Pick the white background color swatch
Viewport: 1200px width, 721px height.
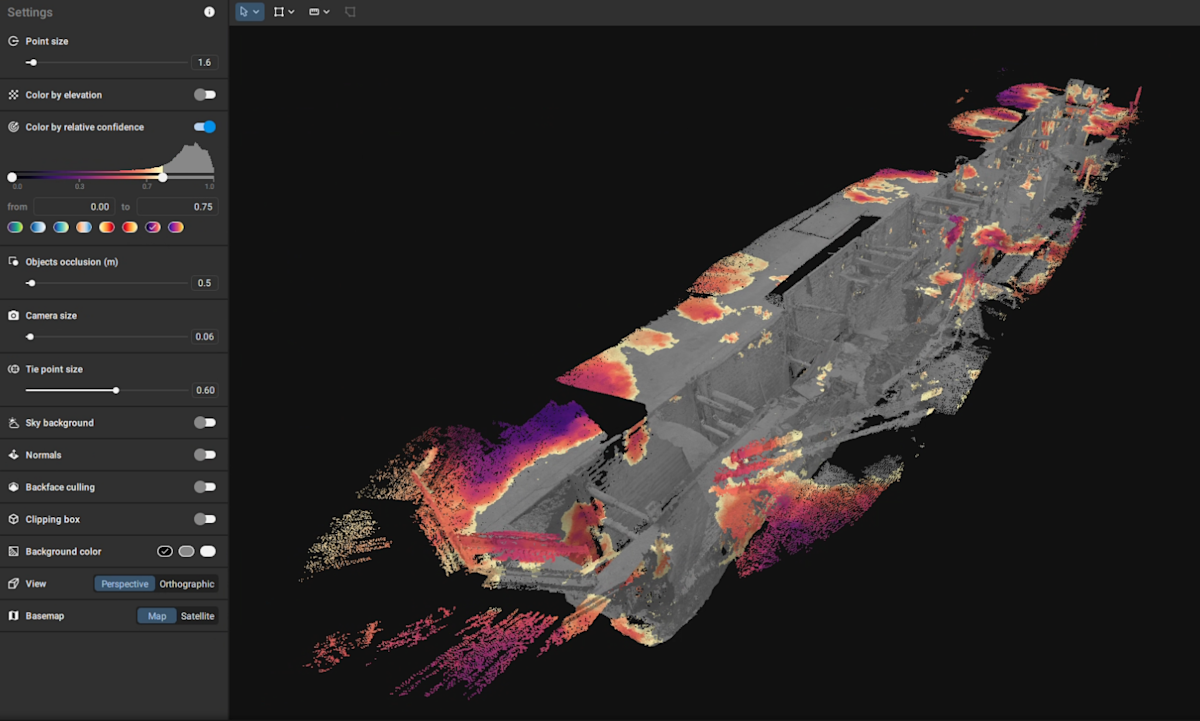[x=208, y=551]
